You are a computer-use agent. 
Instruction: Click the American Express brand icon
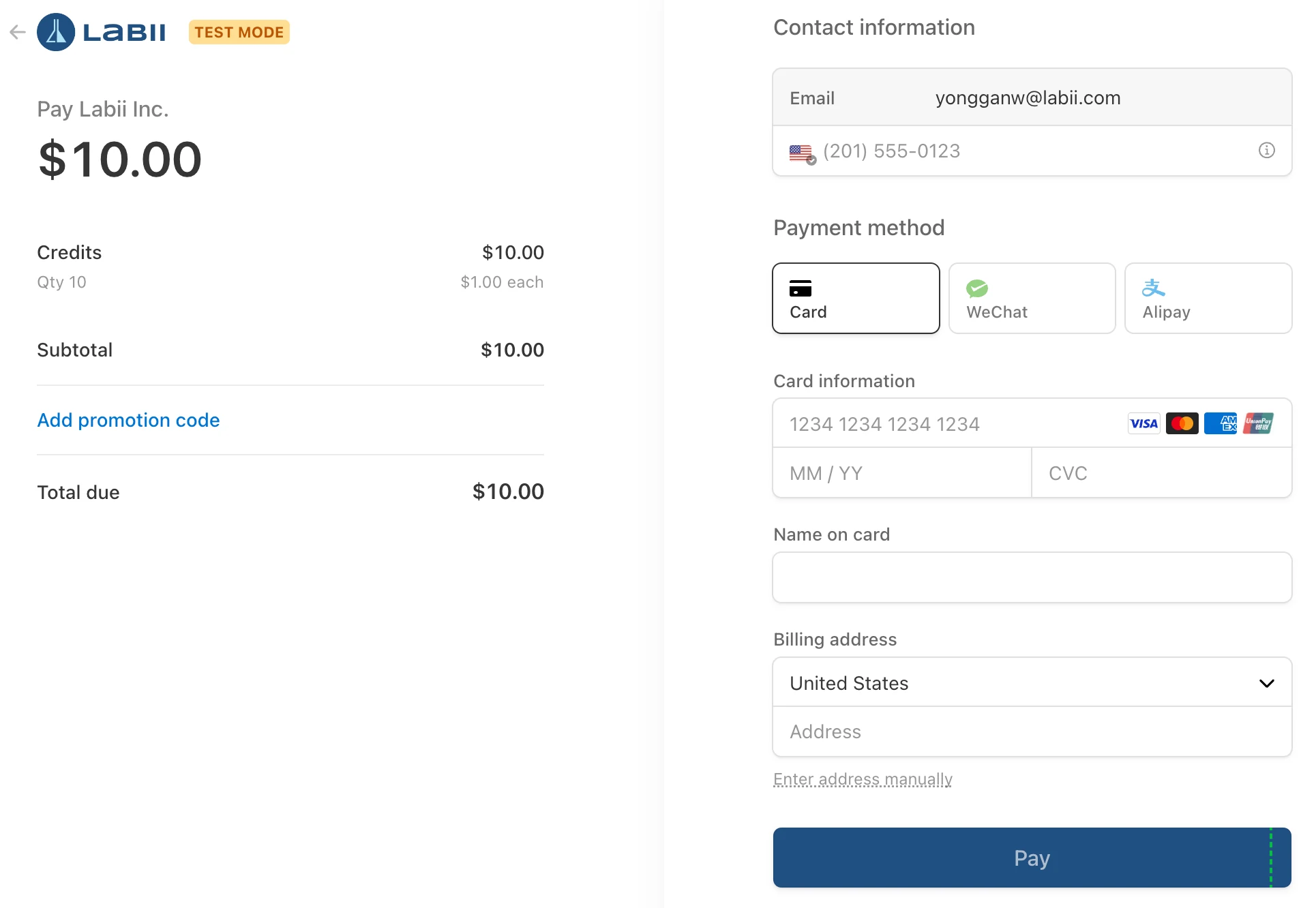pyautogui.click(x=1220, y=423)
